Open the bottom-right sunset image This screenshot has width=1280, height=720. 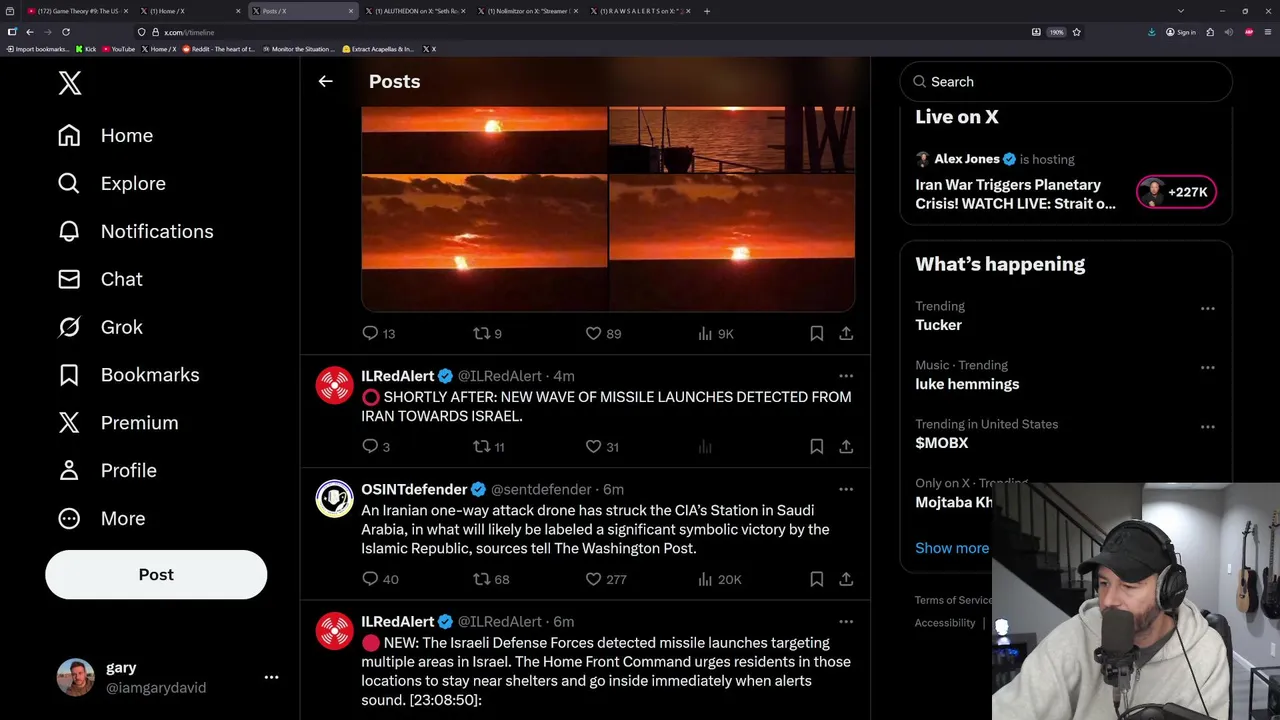click(732, 243)
